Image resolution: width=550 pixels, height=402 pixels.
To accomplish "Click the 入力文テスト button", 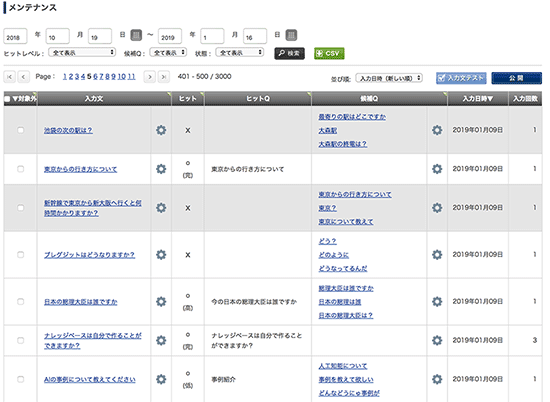I will point(461,78).
